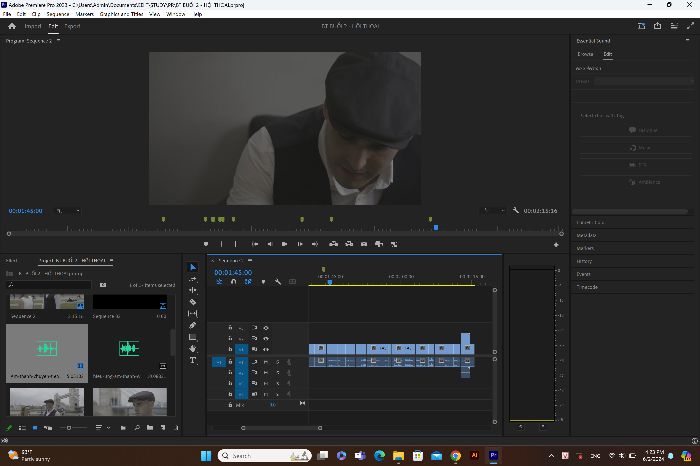Assign the Ambience audio type

[x=644, y=182]
